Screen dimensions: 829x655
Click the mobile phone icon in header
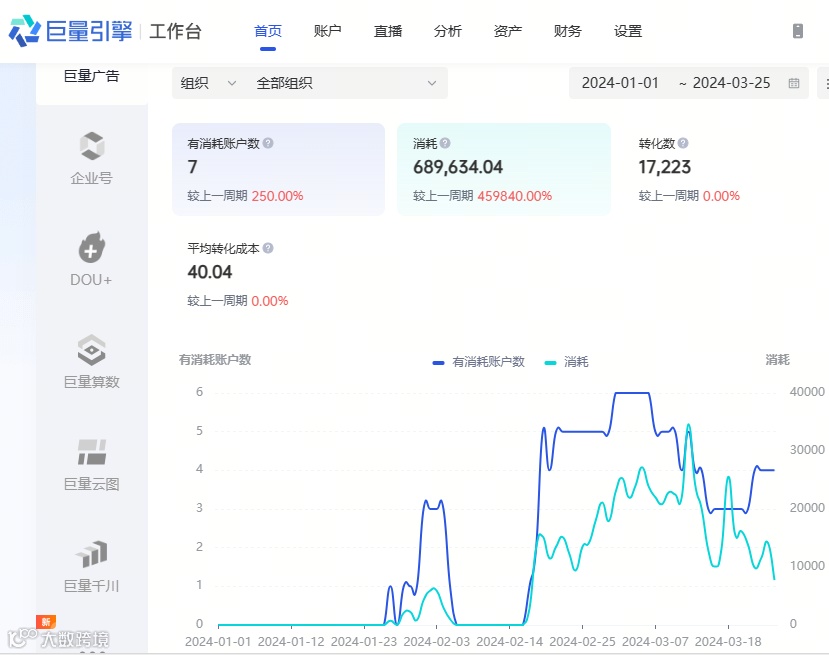coord(798,31)
